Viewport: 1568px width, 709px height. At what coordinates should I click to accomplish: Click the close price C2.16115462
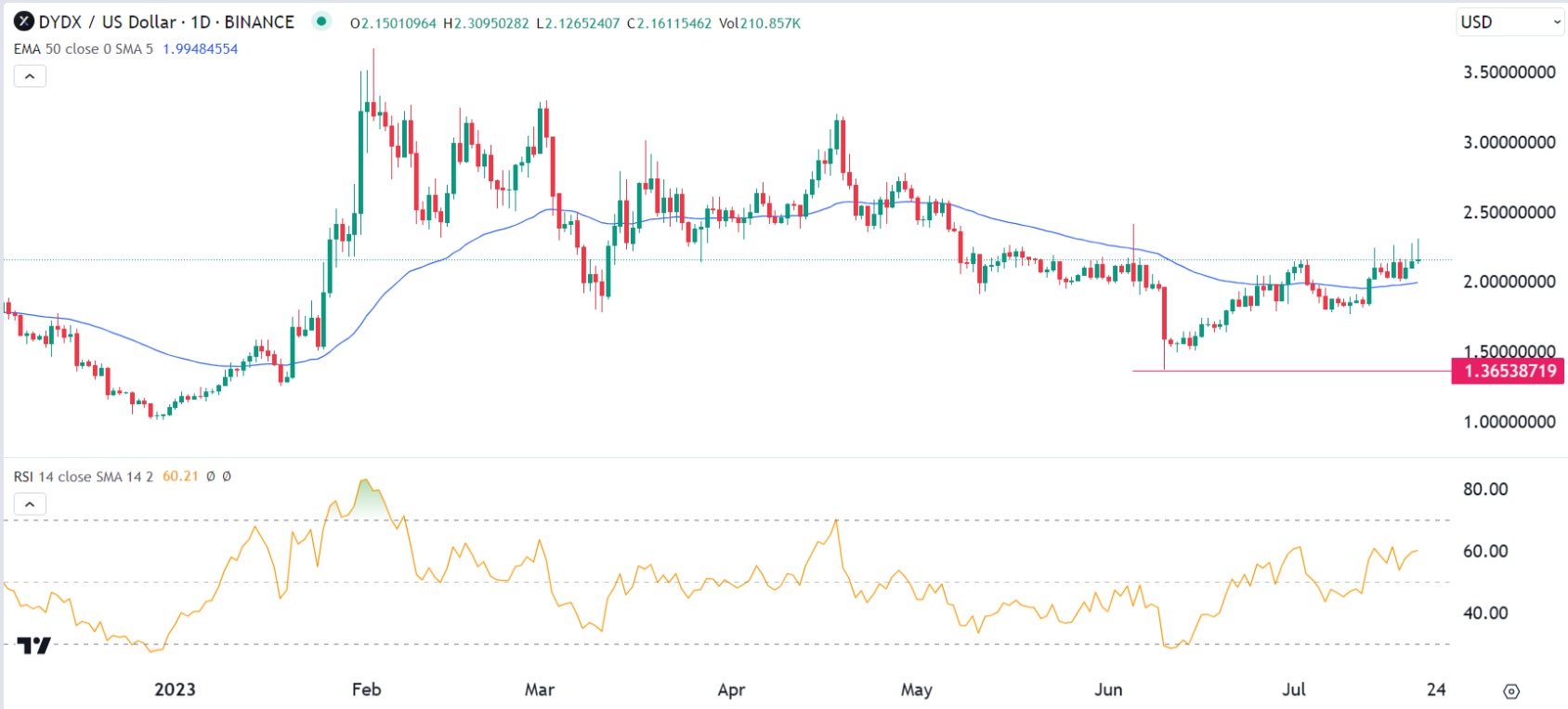[x=669, y=23]
